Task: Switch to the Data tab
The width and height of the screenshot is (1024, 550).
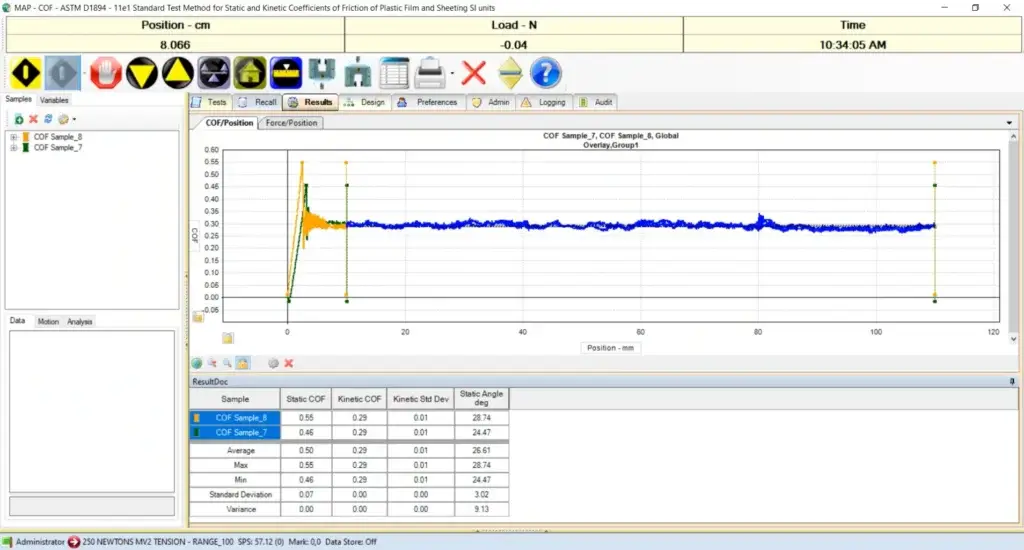Action: tap(18, 321)
